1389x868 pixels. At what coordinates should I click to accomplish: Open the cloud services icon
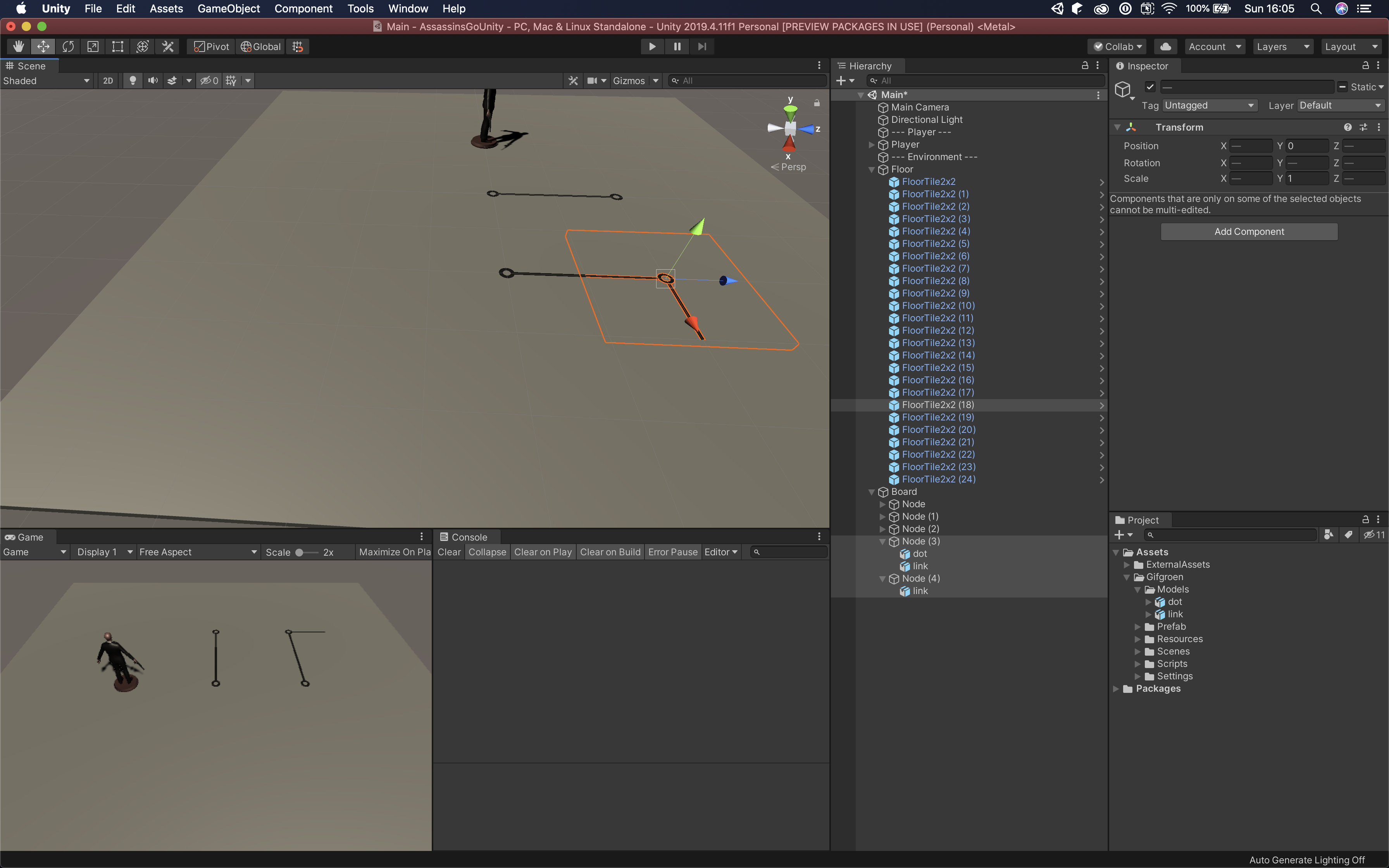(1165, 46)
